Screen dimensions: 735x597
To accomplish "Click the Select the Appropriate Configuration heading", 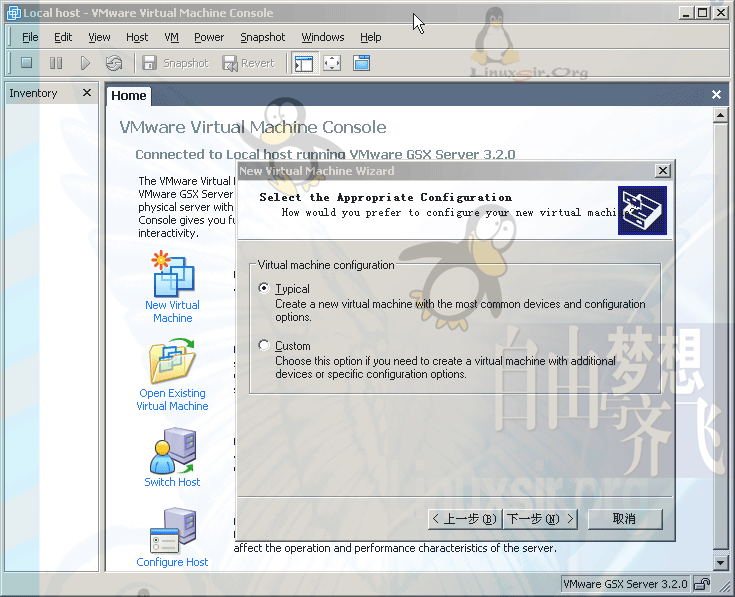I will tap(386, 197).
